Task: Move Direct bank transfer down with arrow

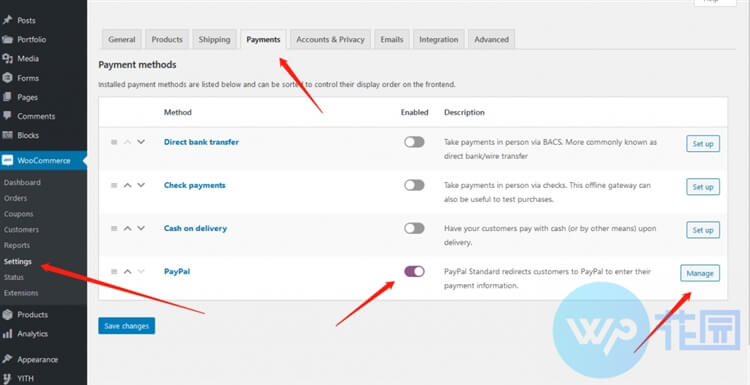Action: click(x=141, y=142)
